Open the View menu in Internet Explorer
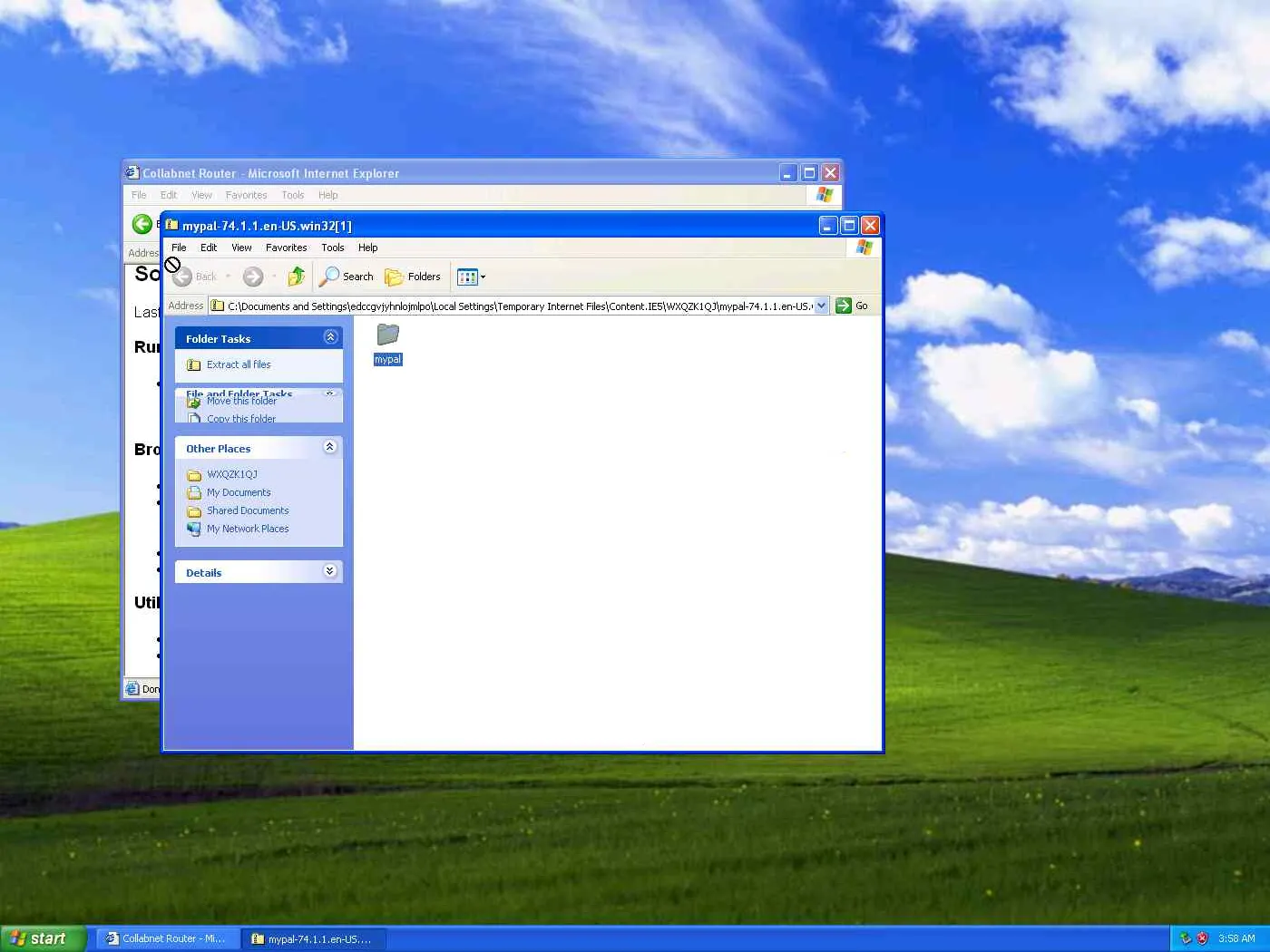1270x952 pixels. (x=201, y=195)
